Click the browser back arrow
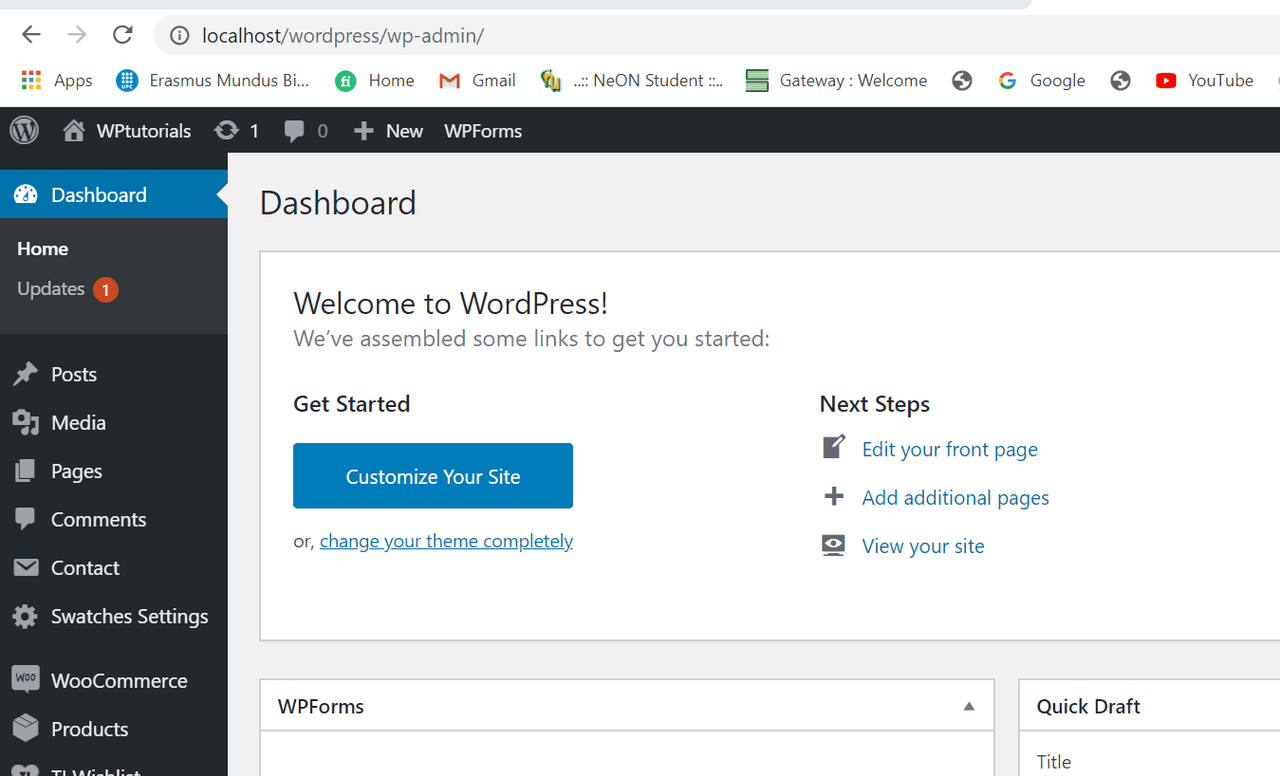This screenshot has height=776, width=1280. tap(31, 35)
